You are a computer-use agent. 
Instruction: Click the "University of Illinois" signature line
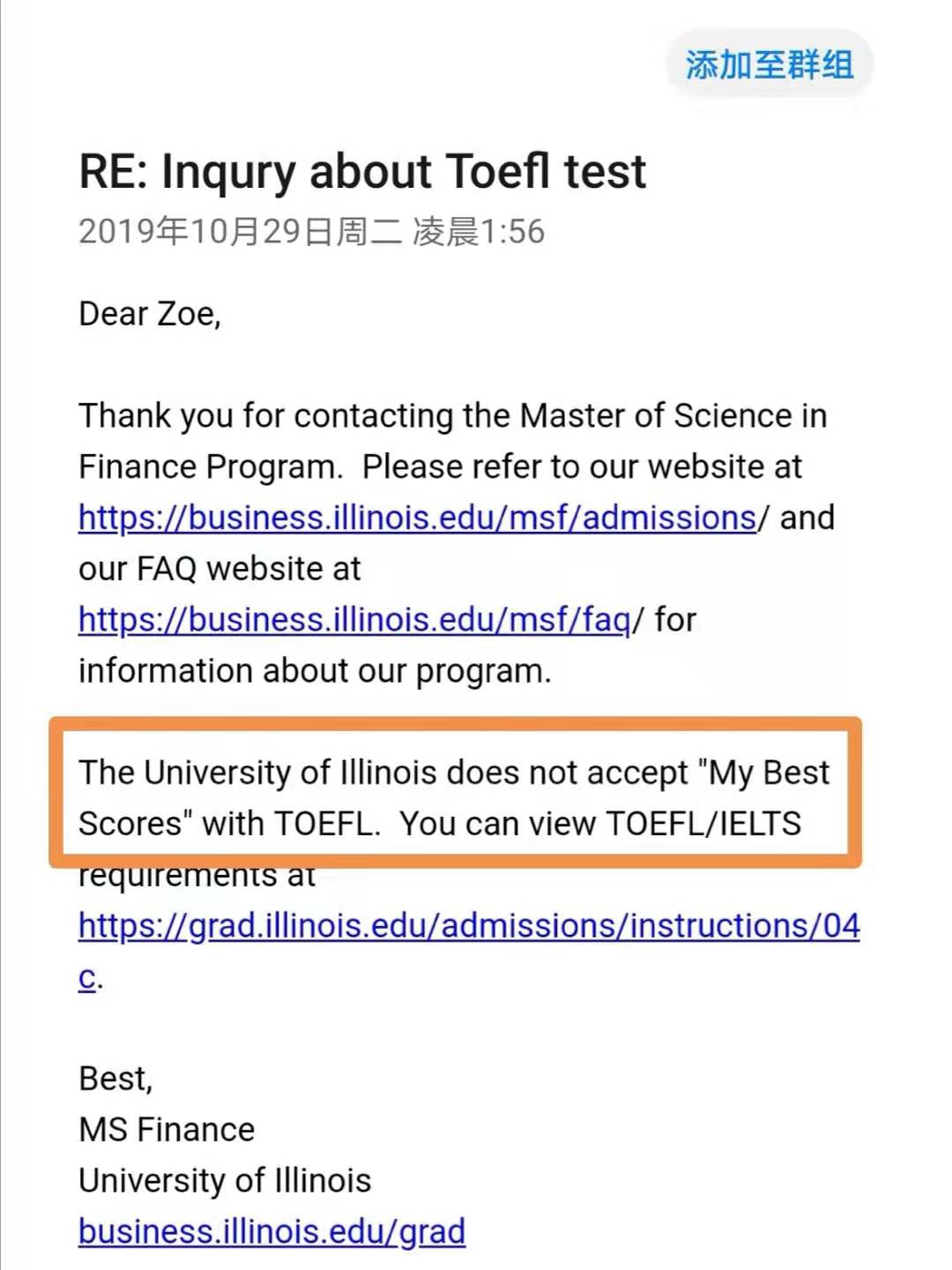[225, 1181]
